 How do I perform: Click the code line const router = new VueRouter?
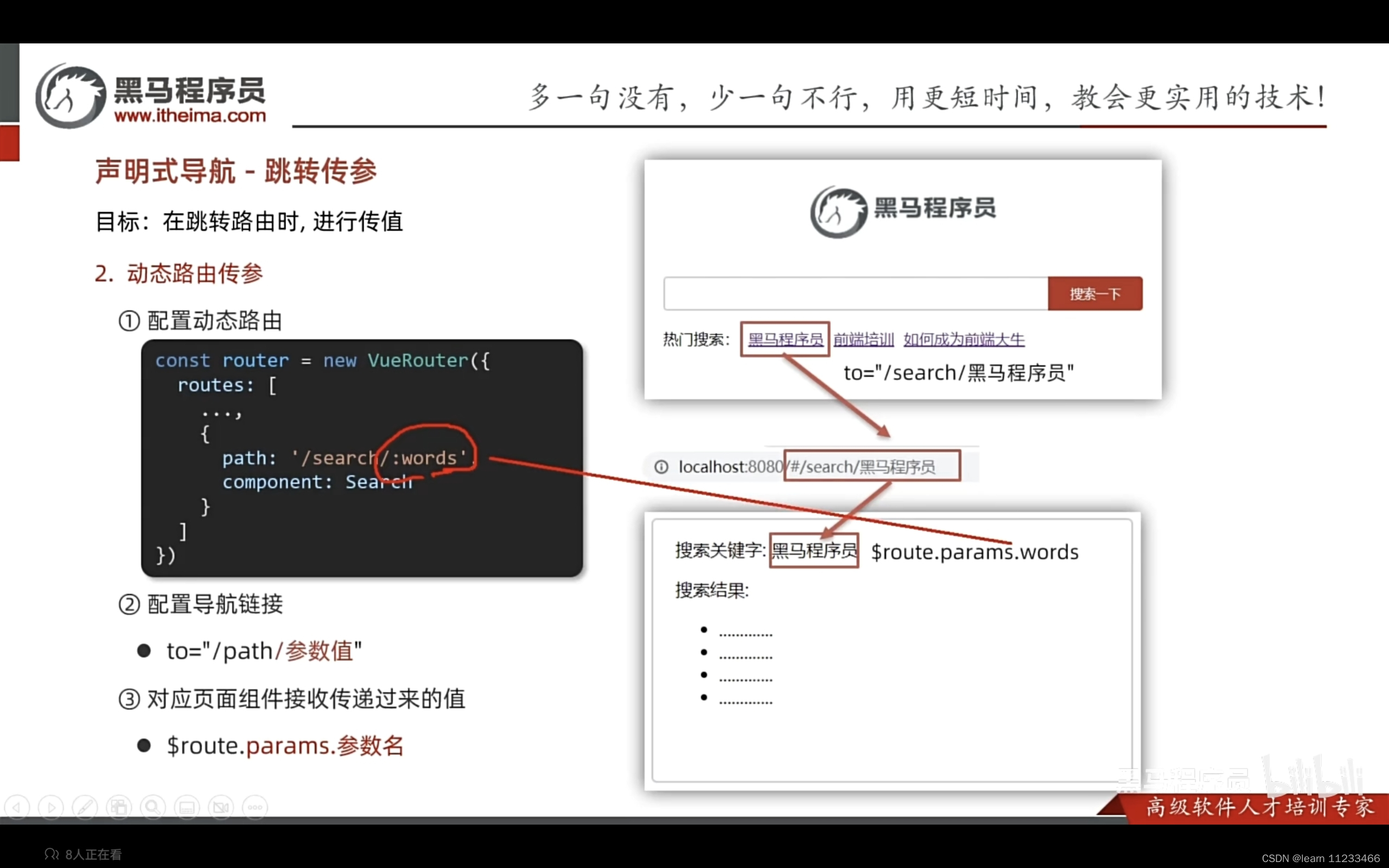point(322,361)
